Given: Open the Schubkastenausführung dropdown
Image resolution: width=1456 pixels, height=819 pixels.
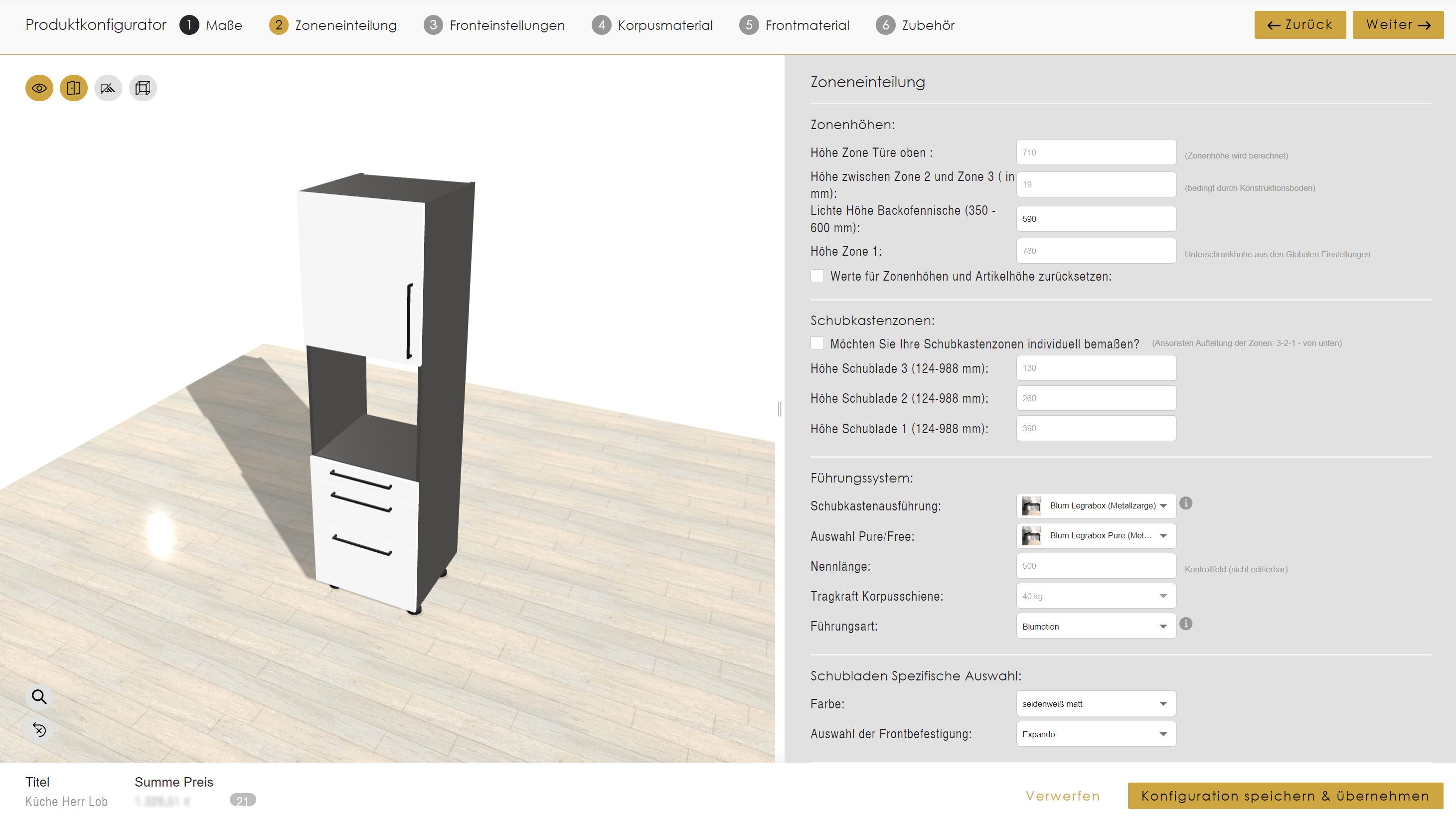Looking at the screenshot, I should tap(1096, 506).
